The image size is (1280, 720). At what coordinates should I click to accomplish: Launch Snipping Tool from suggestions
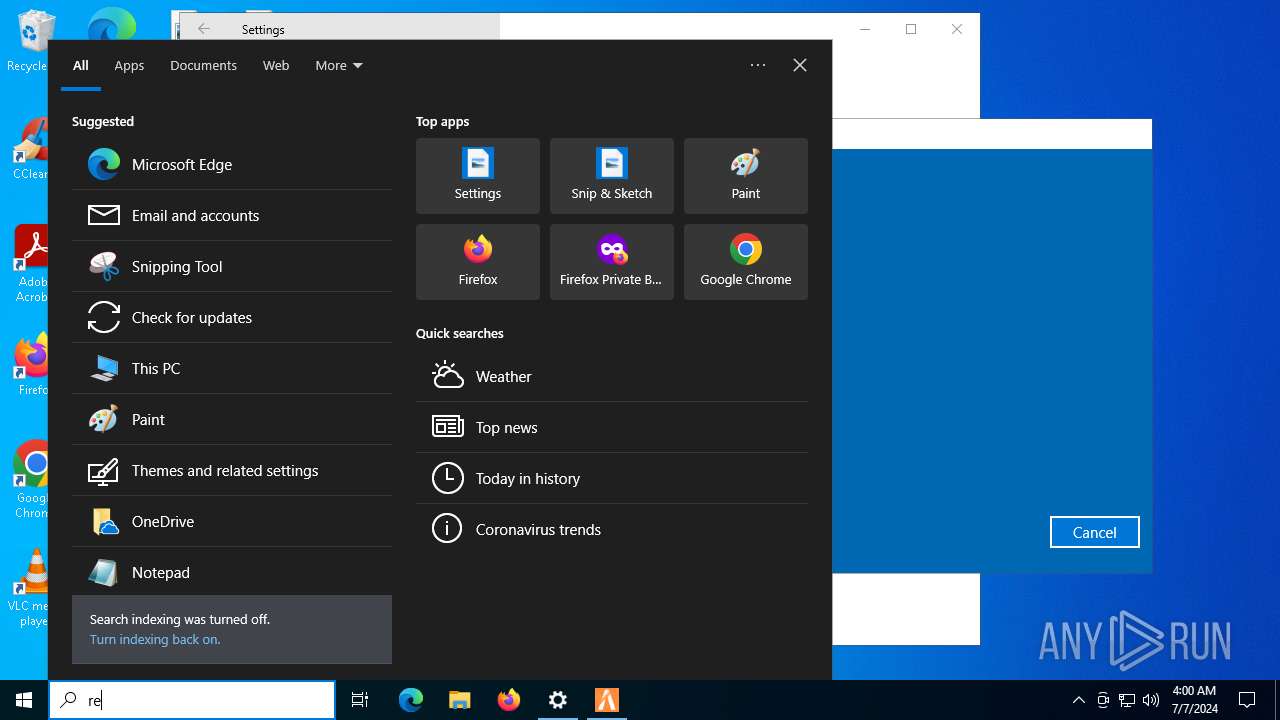pos(232,266)
